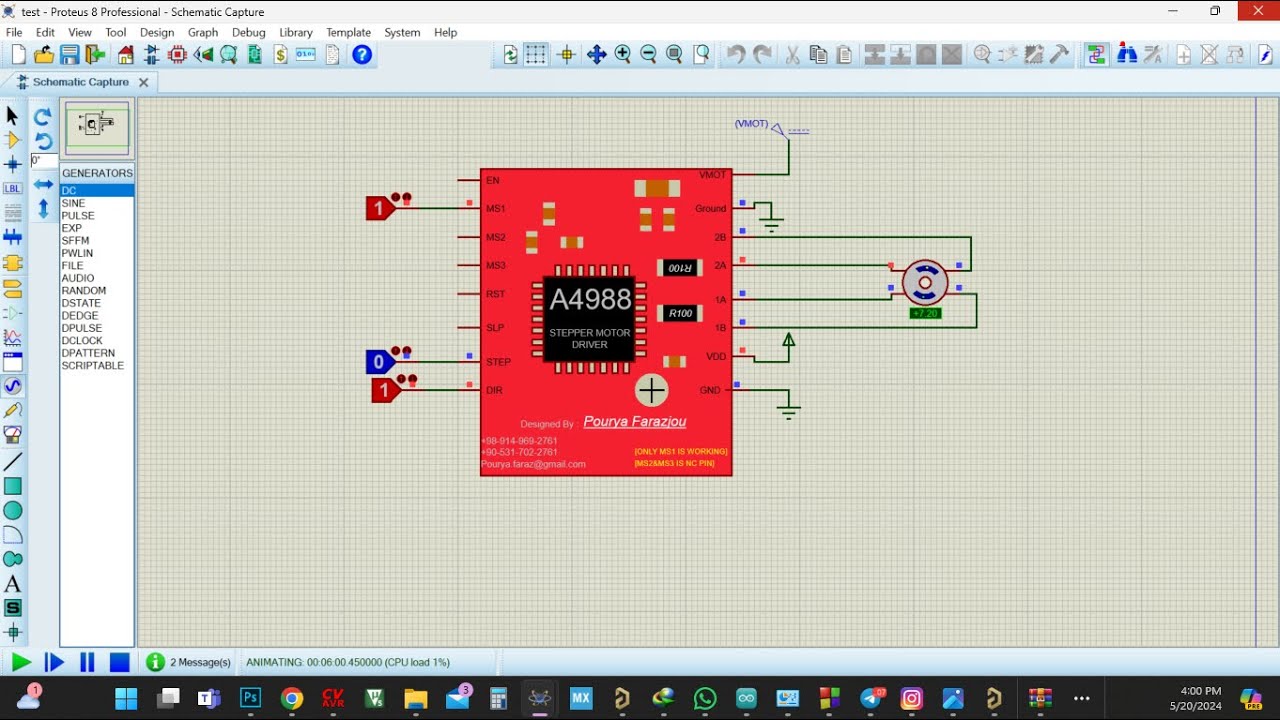Stop the simulation

[x=119, y=662]
